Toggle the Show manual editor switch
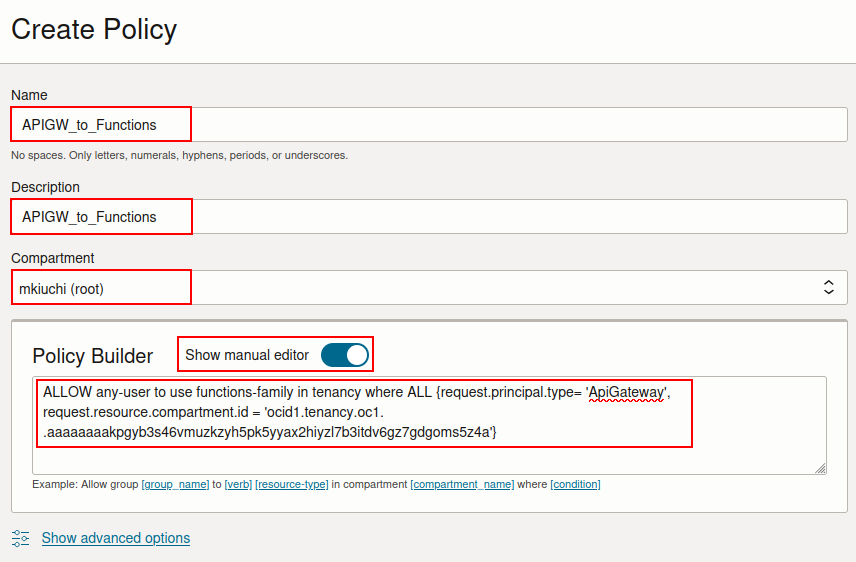 344,355
